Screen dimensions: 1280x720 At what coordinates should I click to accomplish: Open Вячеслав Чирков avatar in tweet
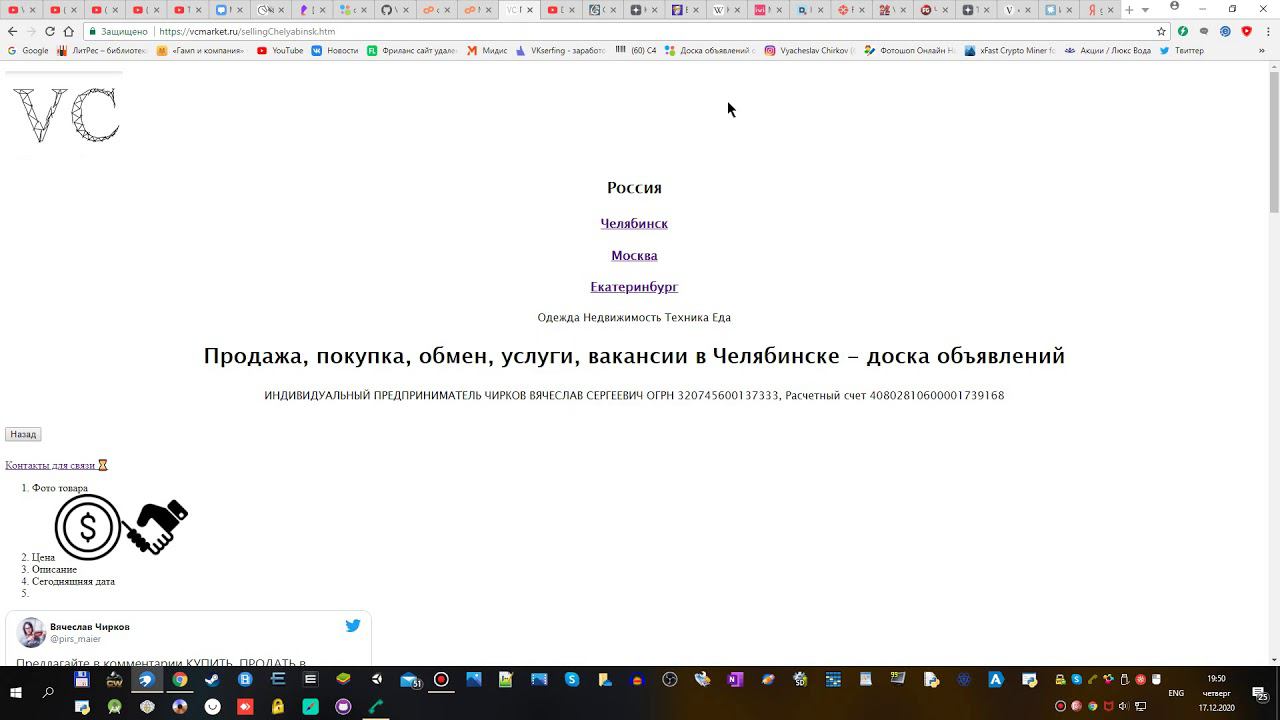click(x=31, y=632)
